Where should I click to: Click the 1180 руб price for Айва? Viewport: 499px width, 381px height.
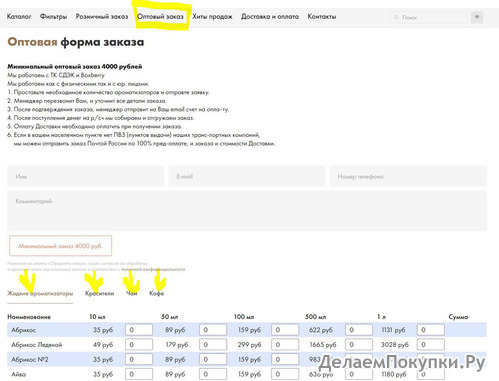(x=394, y=374)
